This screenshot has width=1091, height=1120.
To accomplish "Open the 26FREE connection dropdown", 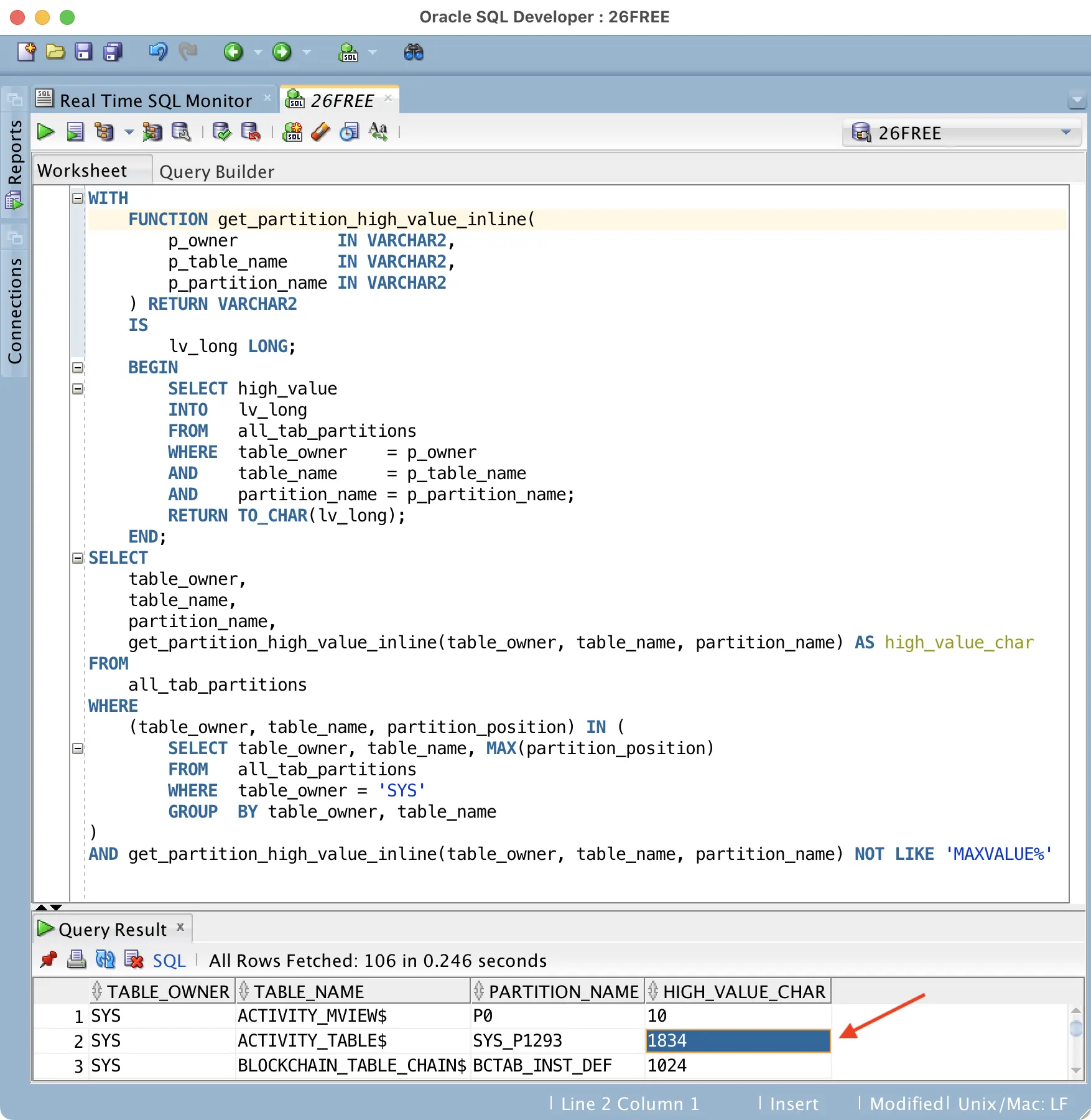I will [1066, 133].
